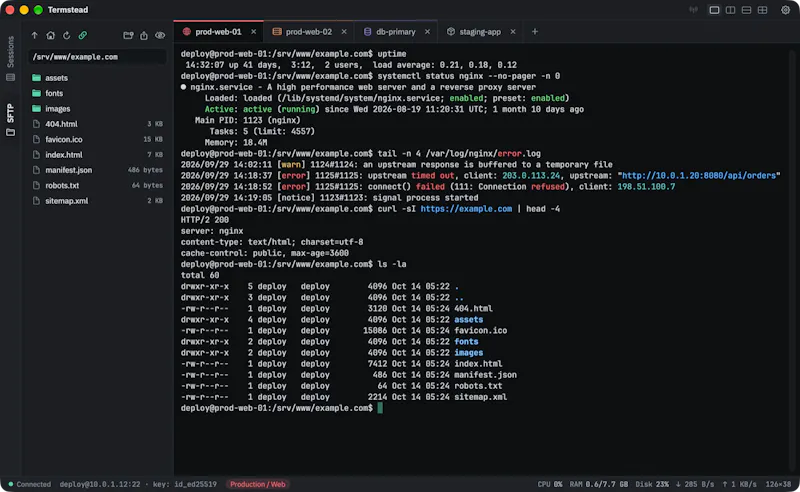Jump to home directory in SFTP panel

[x=51, y=35]
